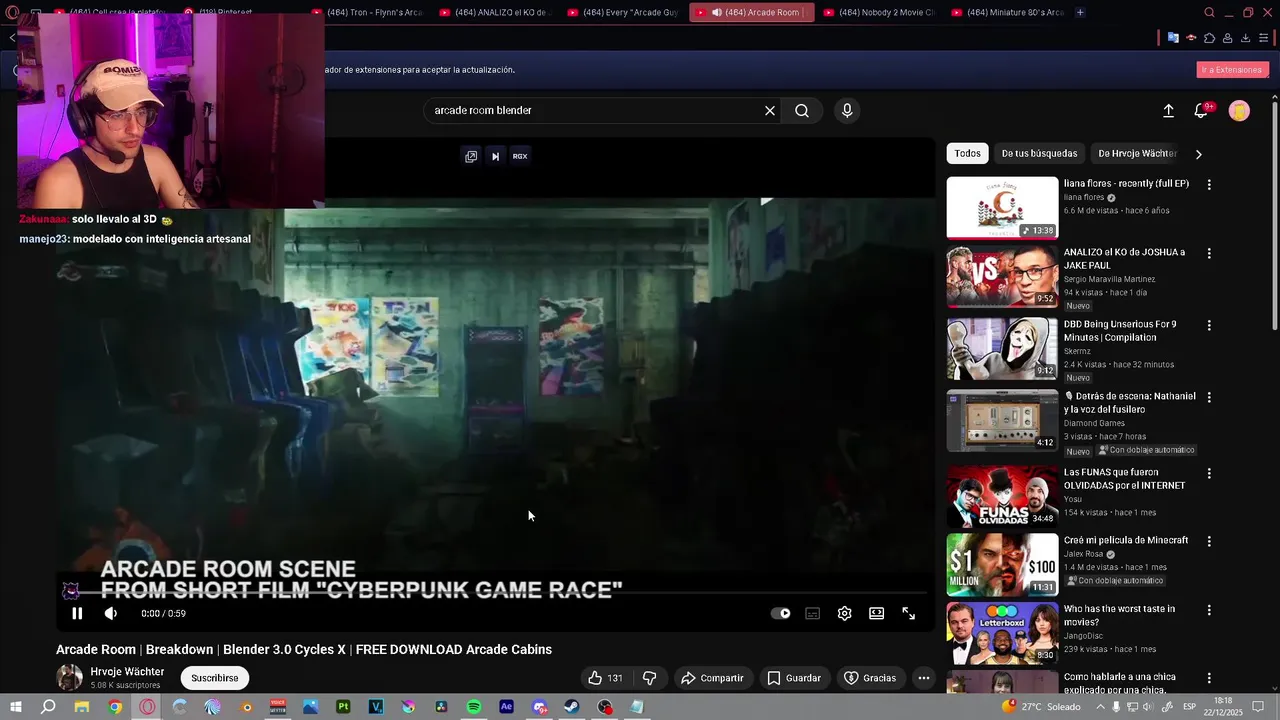The image size is (1280, 720).
Task: Save the video with Guardar
Action: tap(794, 678)
